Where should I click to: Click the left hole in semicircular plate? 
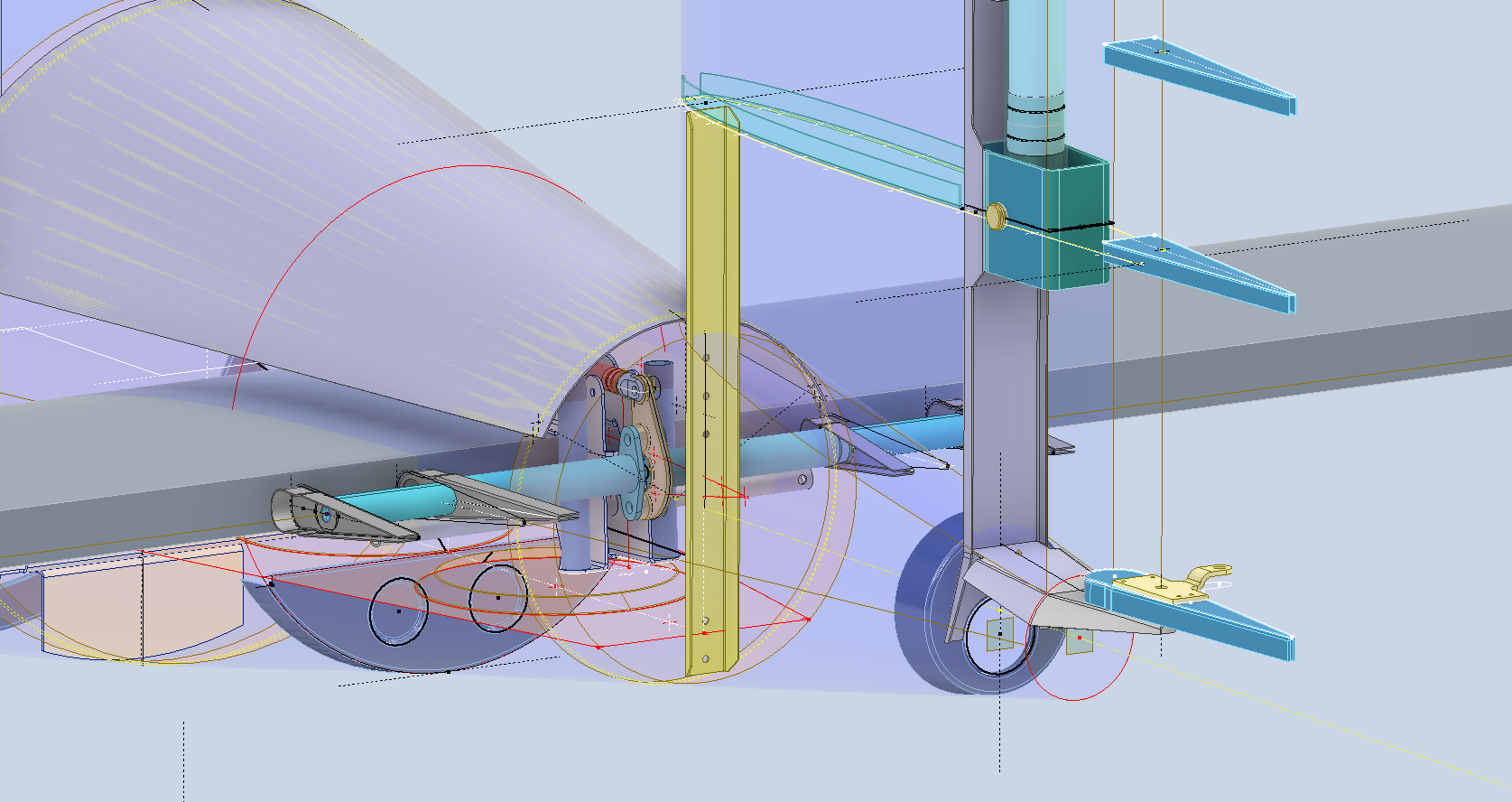[397, 611]
